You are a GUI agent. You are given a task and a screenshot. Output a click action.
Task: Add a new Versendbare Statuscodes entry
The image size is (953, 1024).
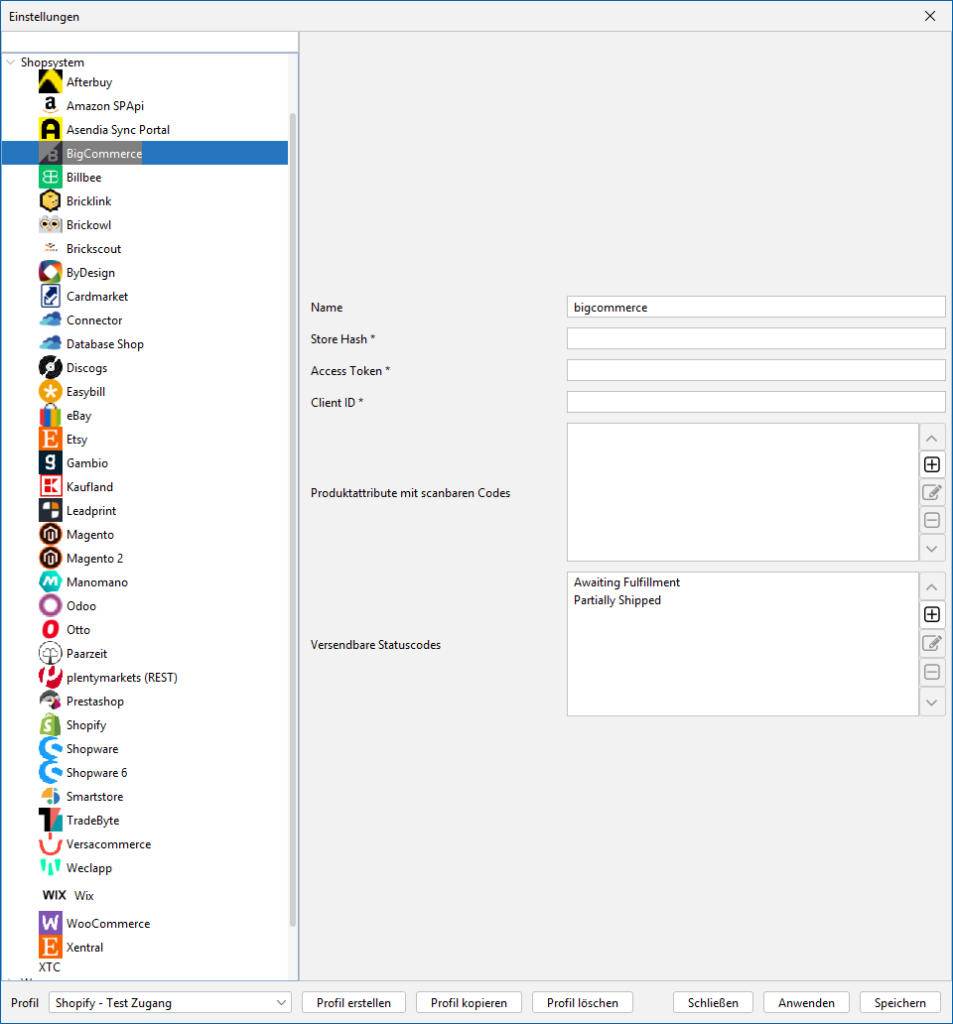click(931, 614)
